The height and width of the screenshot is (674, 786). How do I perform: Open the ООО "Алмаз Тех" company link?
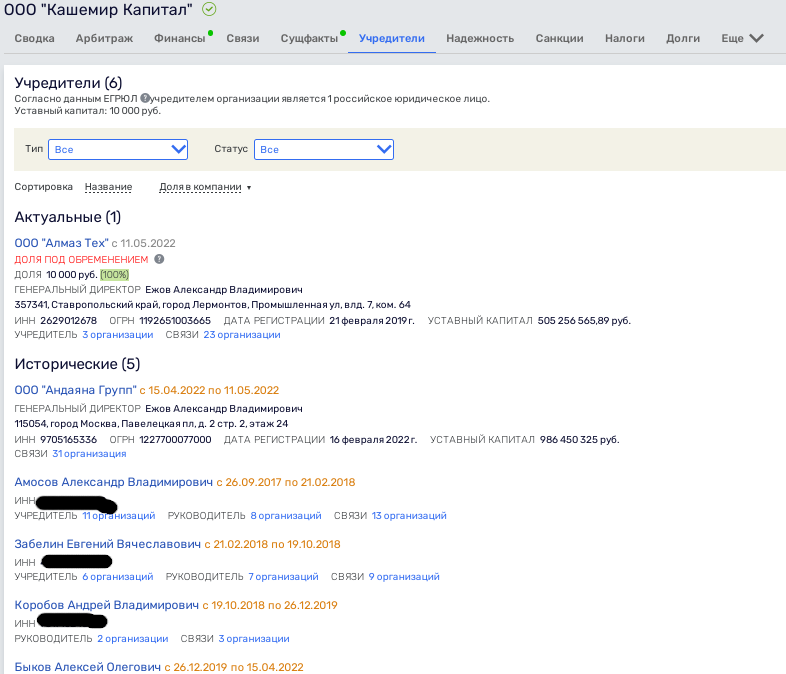pyautogui.click(x=61, y=243)
